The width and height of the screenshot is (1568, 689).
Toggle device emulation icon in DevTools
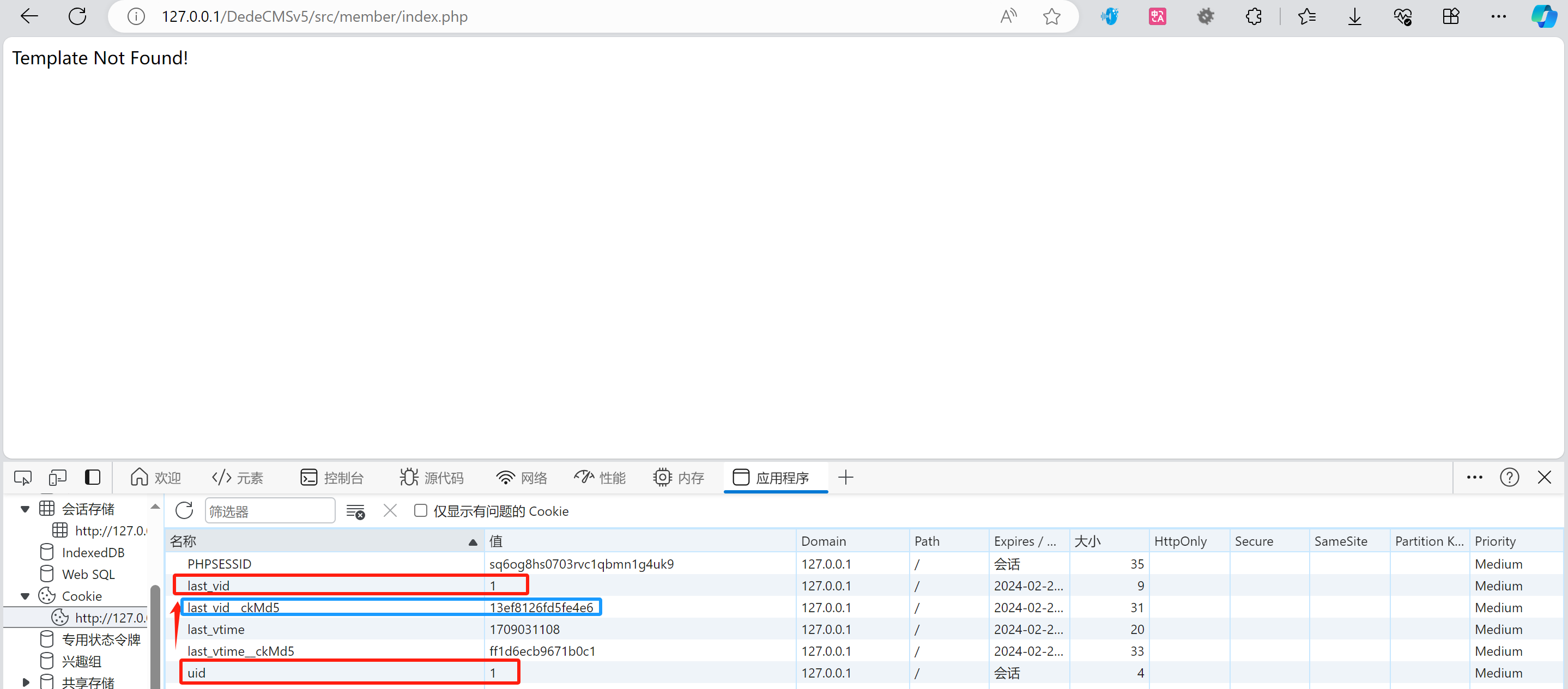coord(58,478)
